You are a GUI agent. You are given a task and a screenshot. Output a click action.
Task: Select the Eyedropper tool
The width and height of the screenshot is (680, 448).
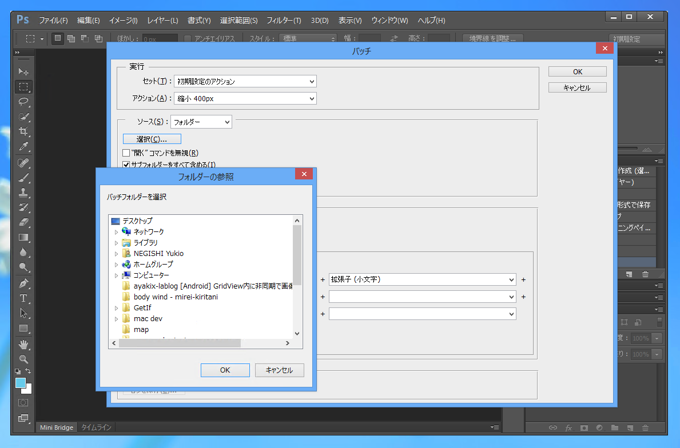(23, 147)
